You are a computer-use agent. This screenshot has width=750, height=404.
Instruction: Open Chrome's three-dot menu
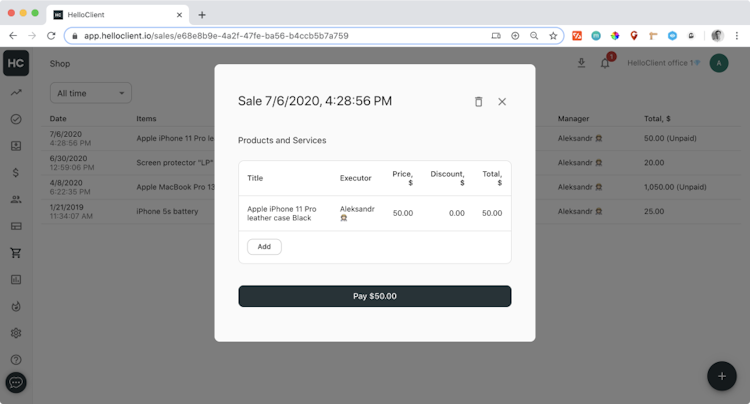click(x=738, y=35)
